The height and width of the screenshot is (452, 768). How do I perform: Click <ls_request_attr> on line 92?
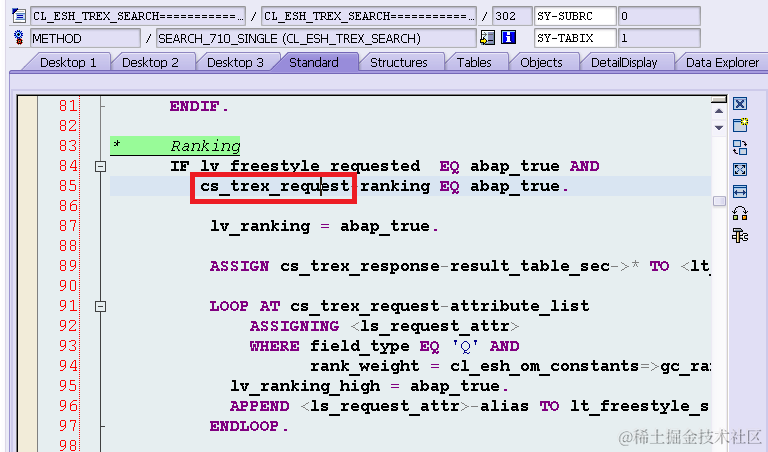click(x=435, y=326)
